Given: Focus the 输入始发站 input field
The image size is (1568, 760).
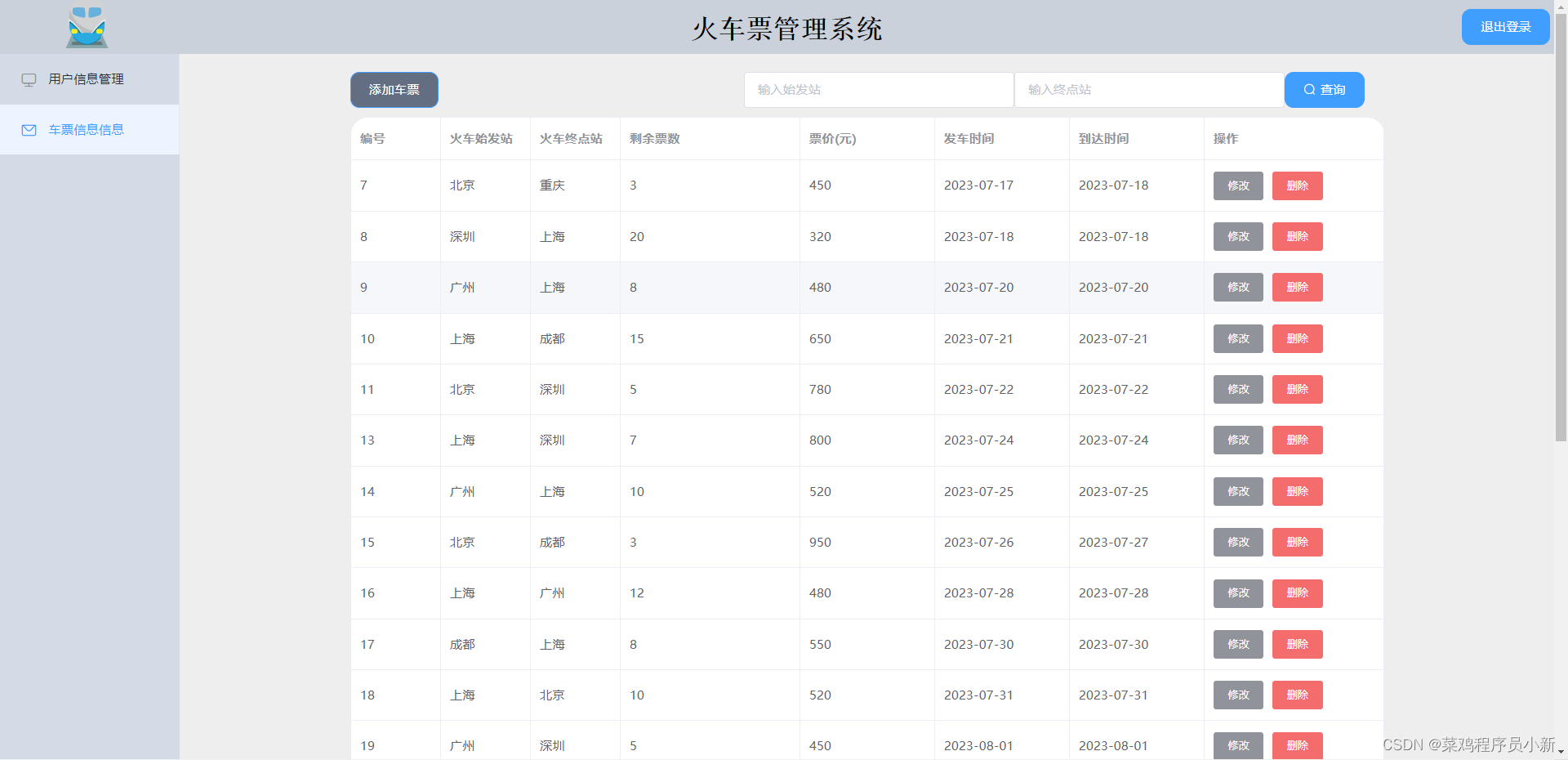Looking at the screenshot, I should (x=879, y=90).
